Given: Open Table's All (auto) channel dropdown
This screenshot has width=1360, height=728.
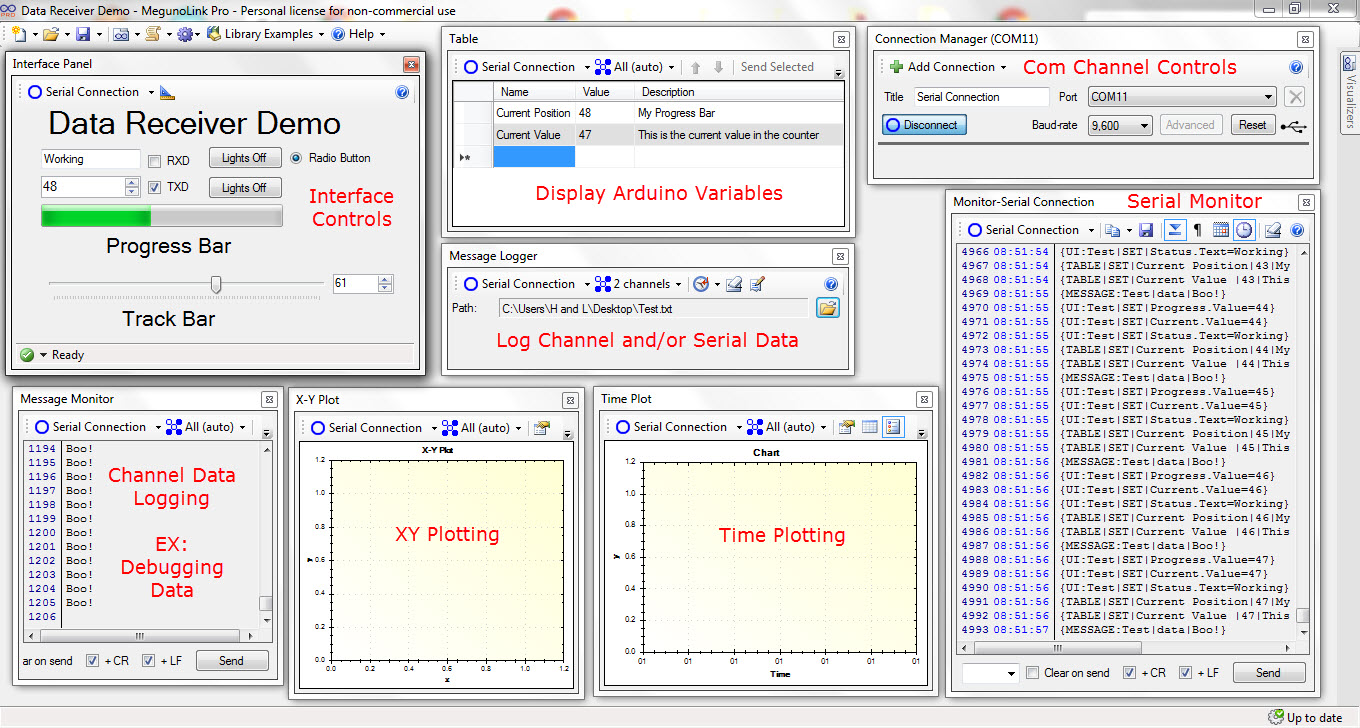Looking at the screenshot, I should [x=672, y=68].
